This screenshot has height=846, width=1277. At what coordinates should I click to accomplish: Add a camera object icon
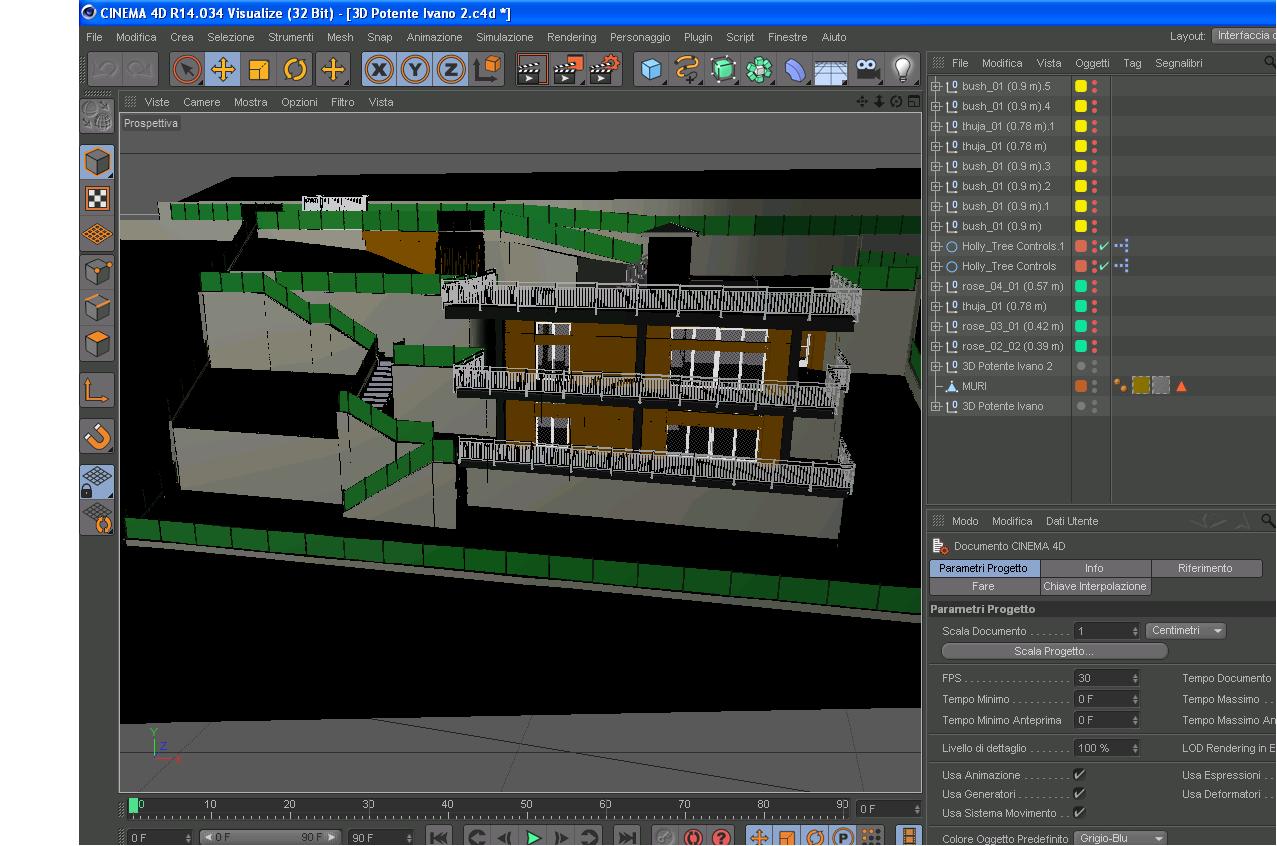pos(867,69)
